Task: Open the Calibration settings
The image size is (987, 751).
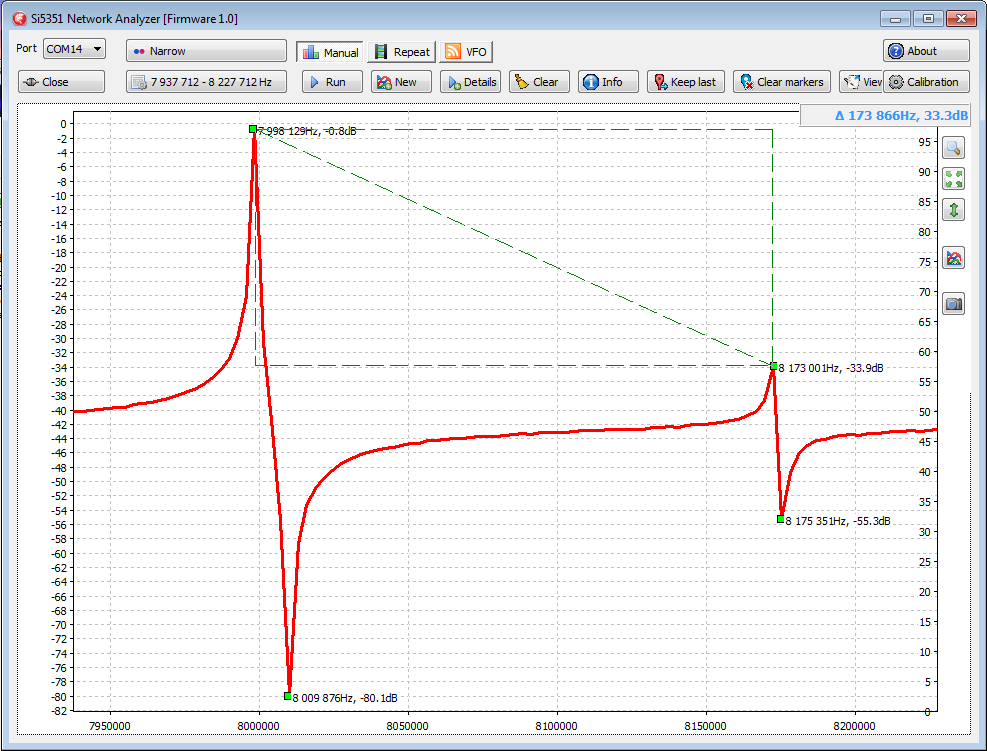Action: [x=923, y=82]
